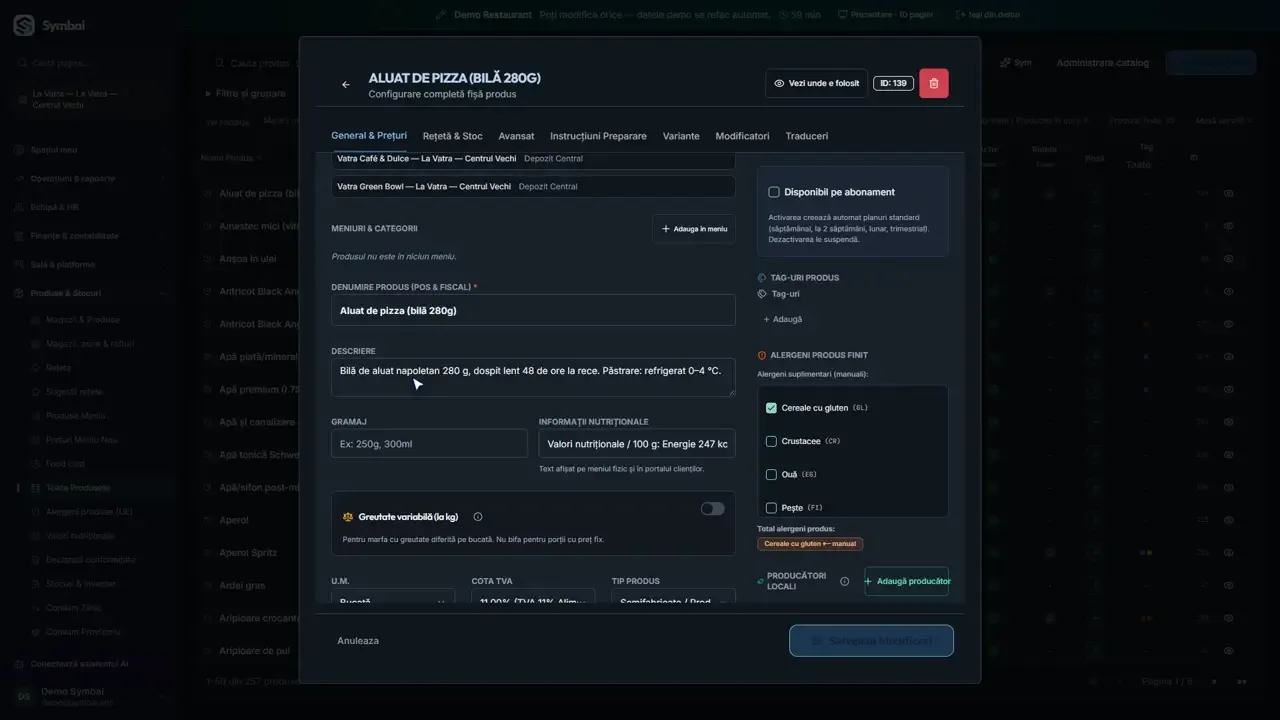
Task: Uncheck Cereale cu gluten allergen
Action: click(771, 408)
